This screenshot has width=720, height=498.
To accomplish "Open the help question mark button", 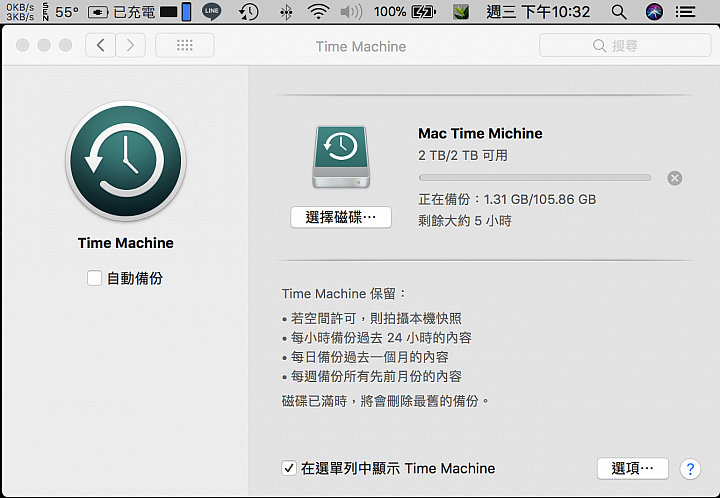I will pyautogui.click(x=690, y=469).
